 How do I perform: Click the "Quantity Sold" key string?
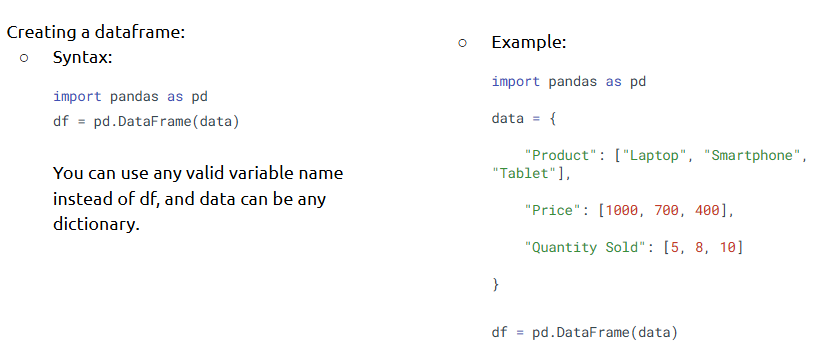tap(585, 247)
